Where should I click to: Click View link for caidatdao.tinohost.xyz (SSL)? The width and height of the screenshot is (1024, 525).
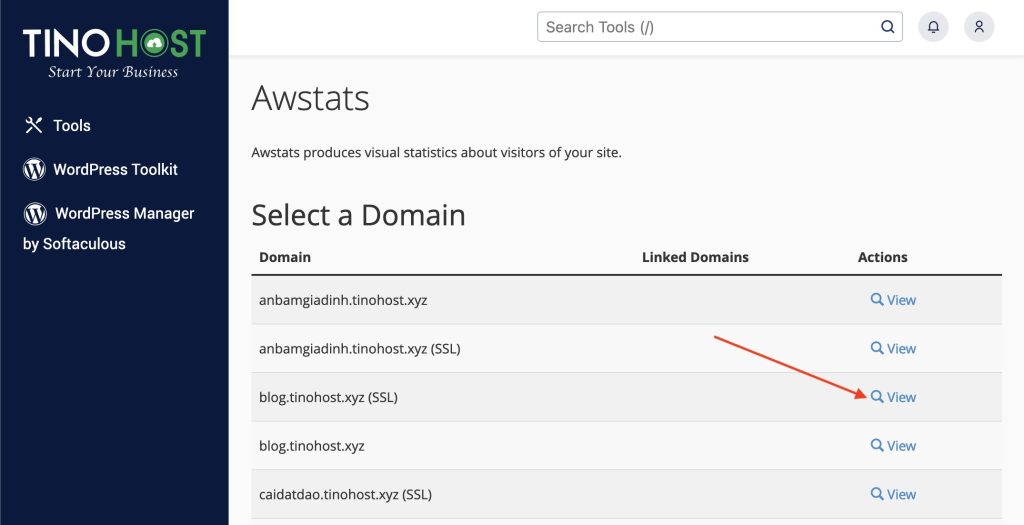pyautogui.click(x=893, y=494)
